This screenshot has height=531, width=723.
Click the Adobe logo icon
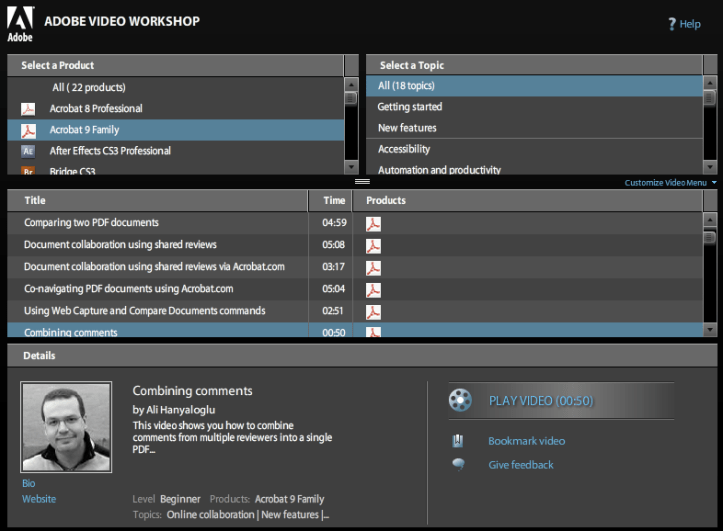(x=20, y=25)
